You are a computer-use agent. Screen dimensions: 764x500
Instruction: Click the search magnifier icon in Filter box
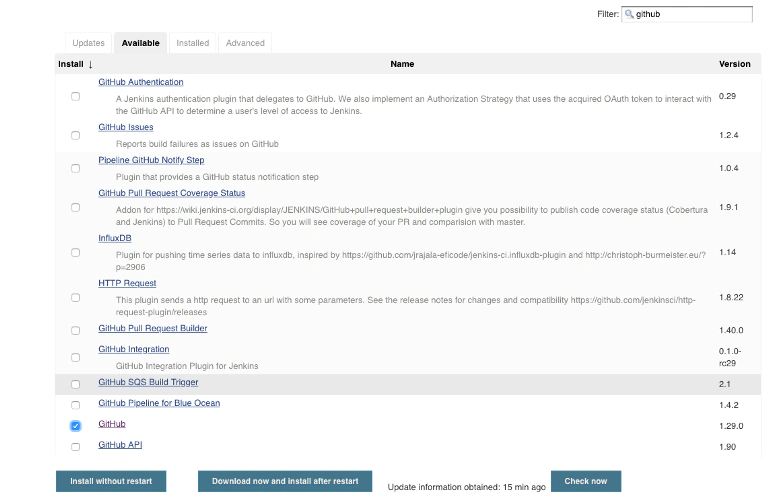click(629, 14)
